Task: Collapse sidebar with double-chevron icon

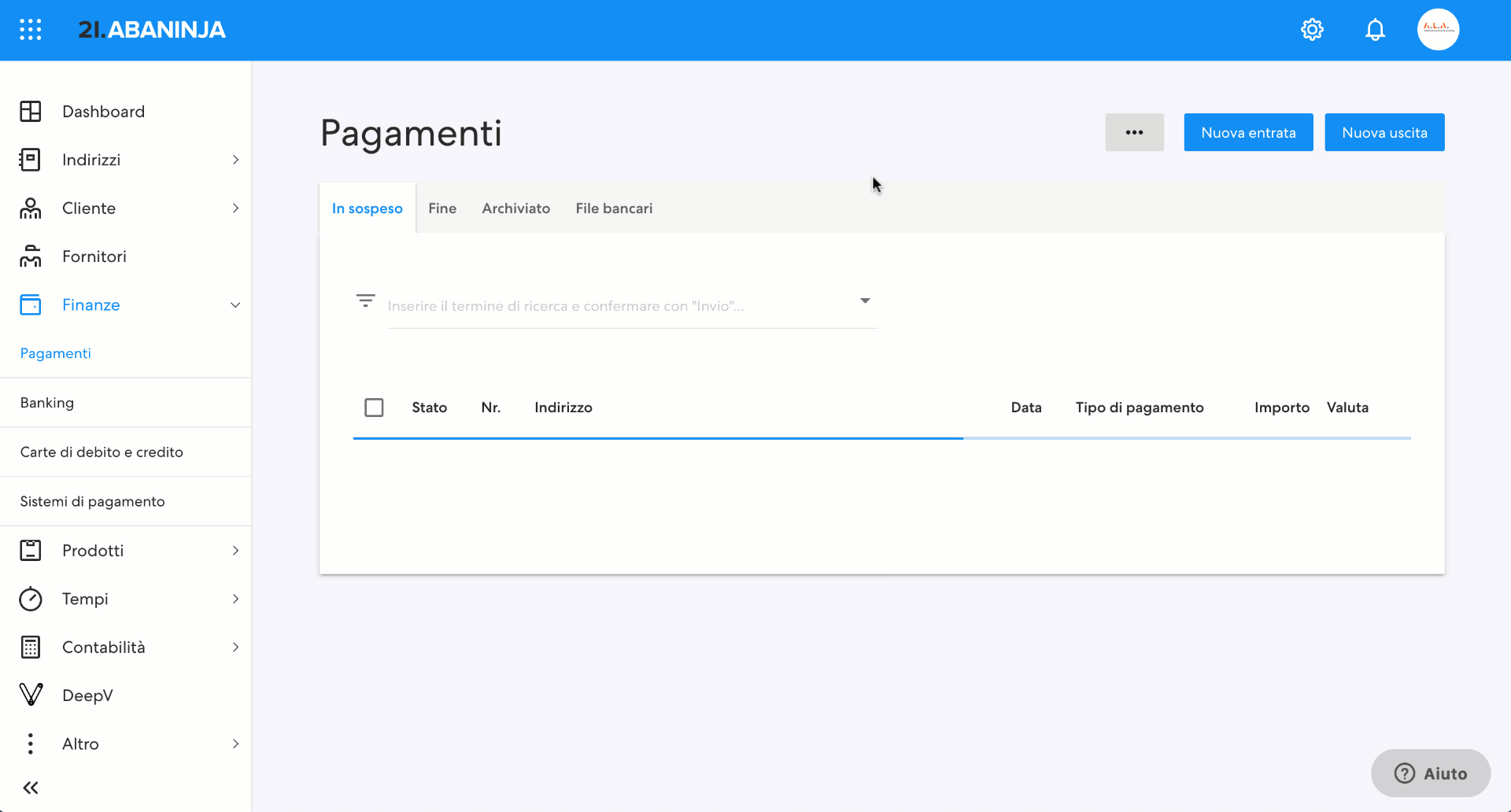Action: point(31,788)
